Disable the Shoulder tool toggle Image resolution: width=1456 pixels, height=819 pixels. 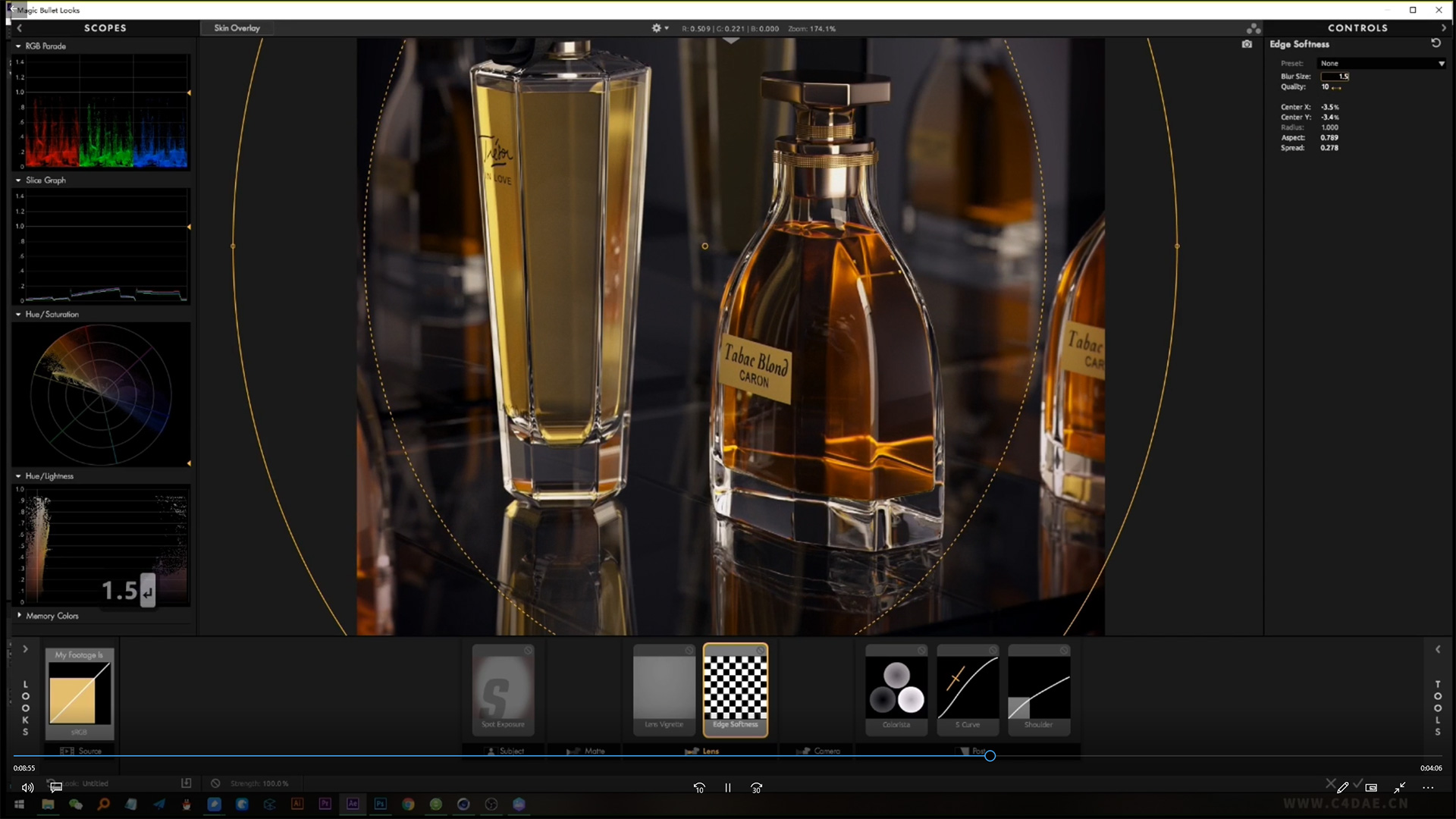pos(1064,651)
